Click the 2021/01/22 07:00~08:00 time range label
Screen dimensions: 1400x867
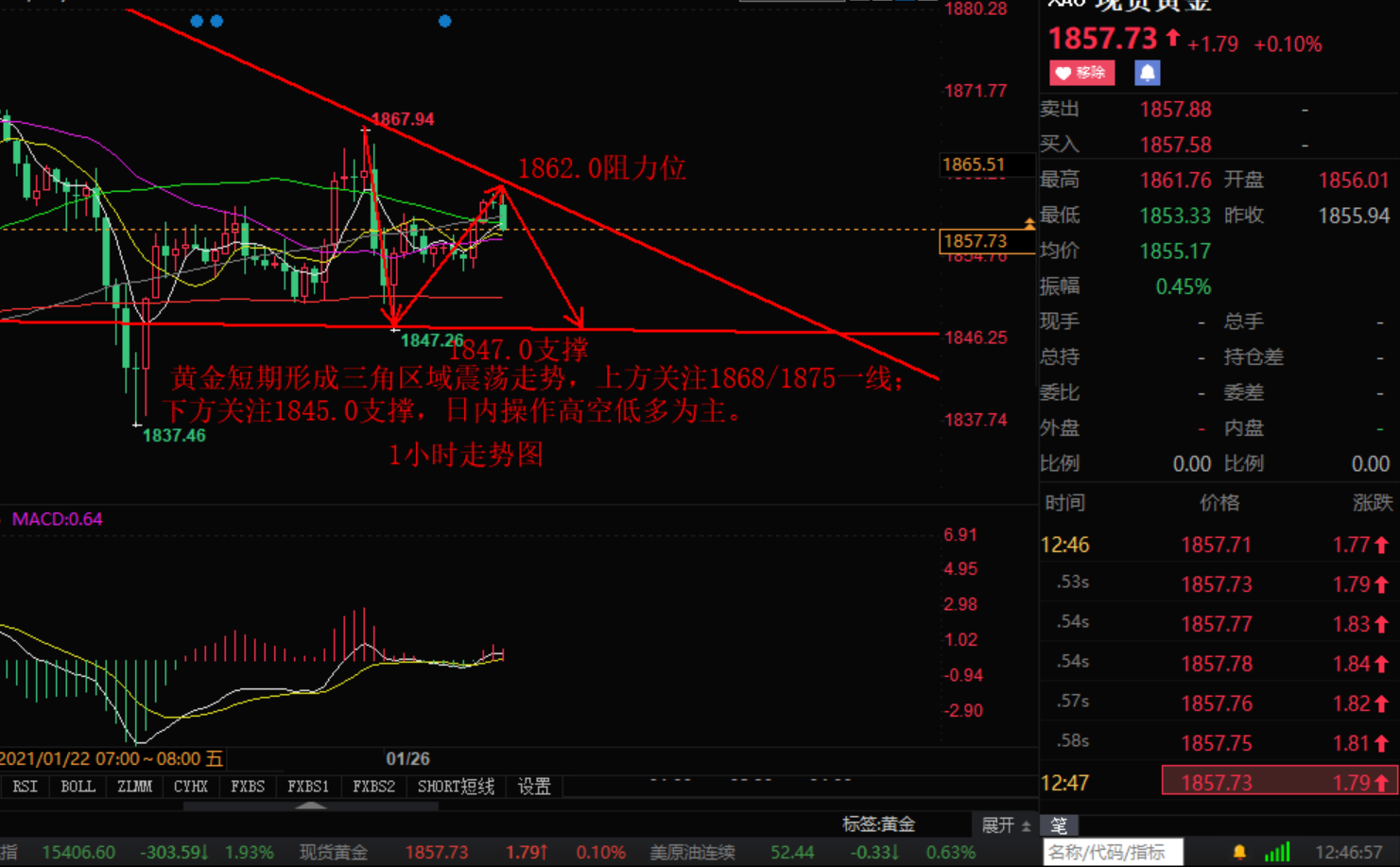(112, 759)
